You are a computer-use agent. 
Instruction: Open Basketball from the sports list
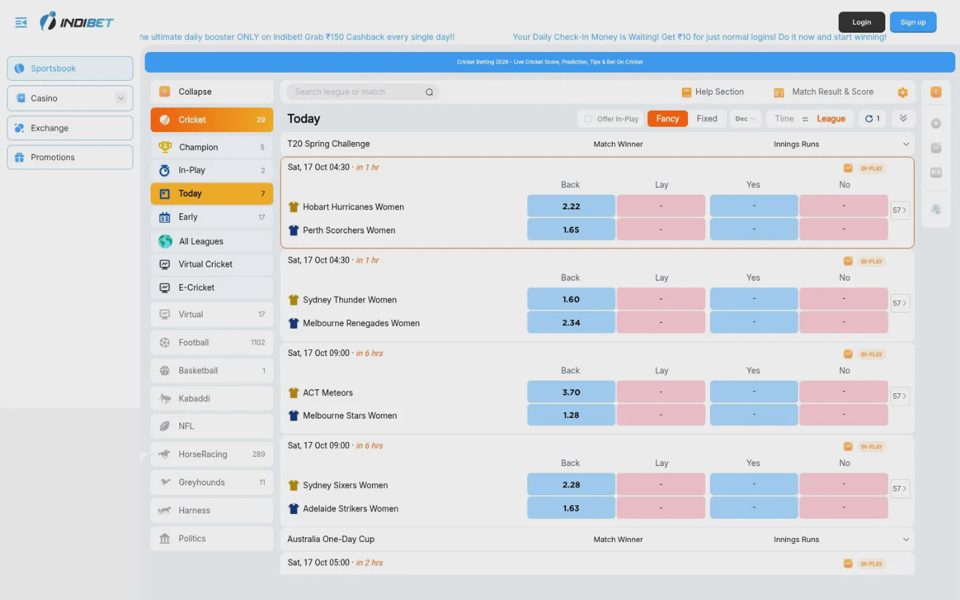[x=212, y=370]
